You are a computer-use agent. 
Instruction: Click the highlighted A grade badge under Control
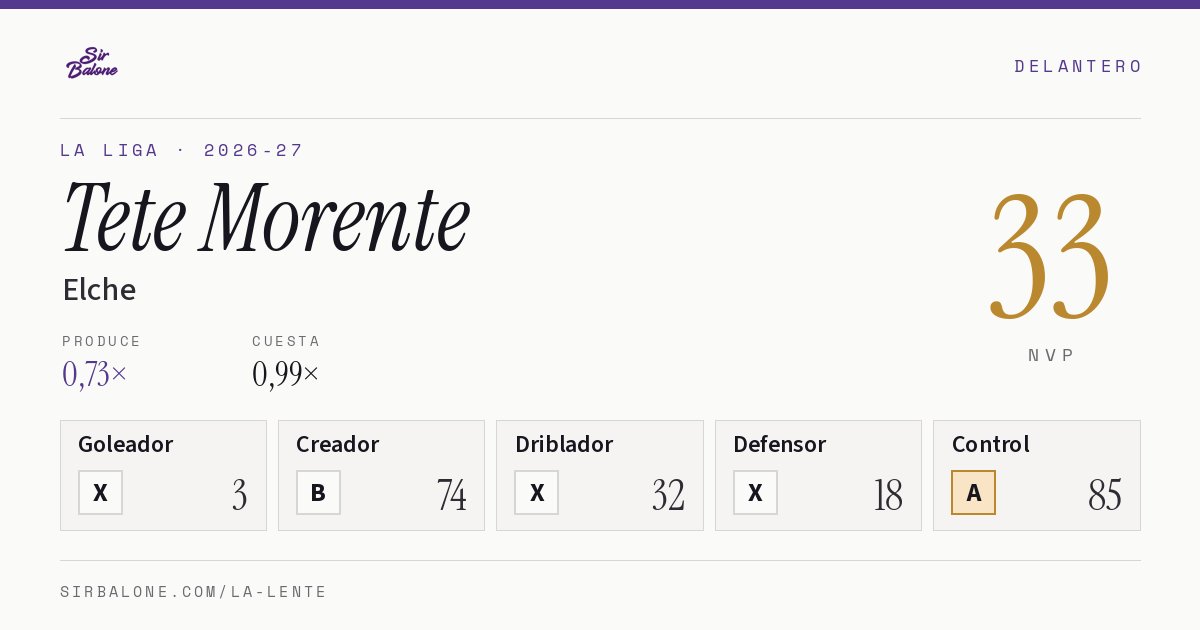973,493
